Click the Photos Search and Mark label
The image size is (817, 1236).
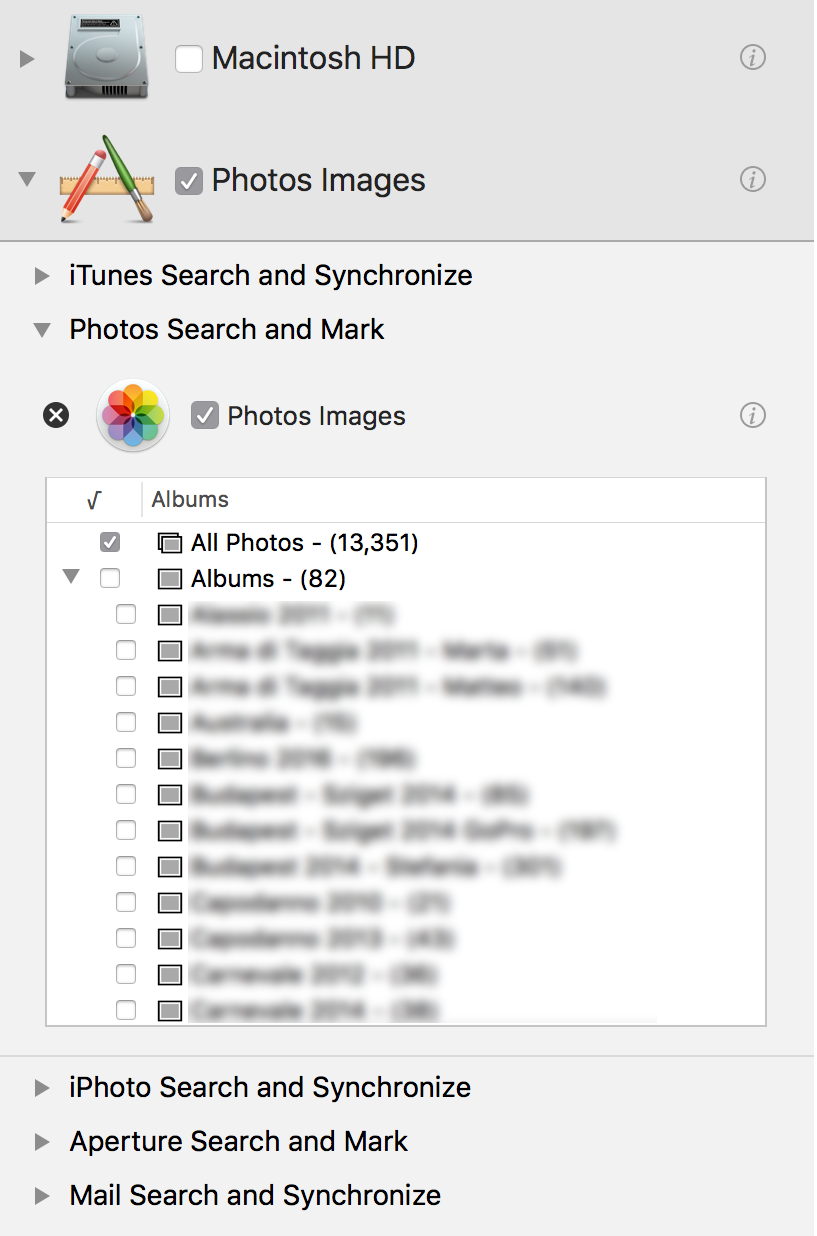(x=227, y=330)
